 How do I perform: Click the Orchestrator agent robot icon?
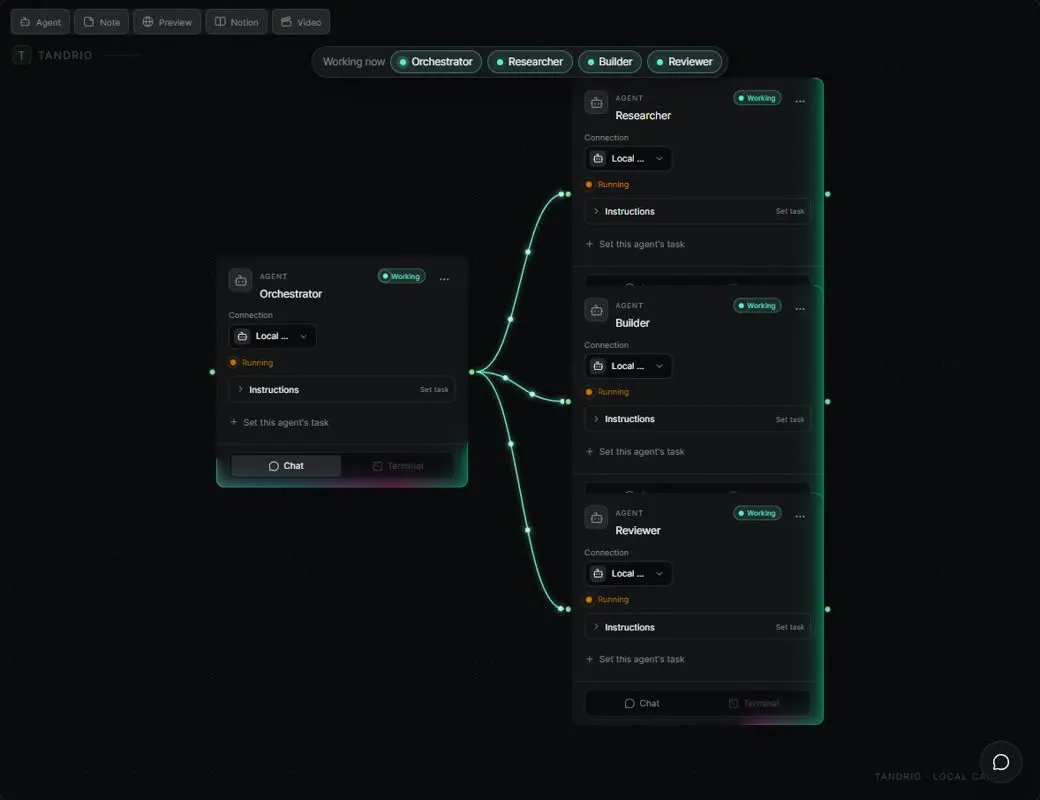240,281
